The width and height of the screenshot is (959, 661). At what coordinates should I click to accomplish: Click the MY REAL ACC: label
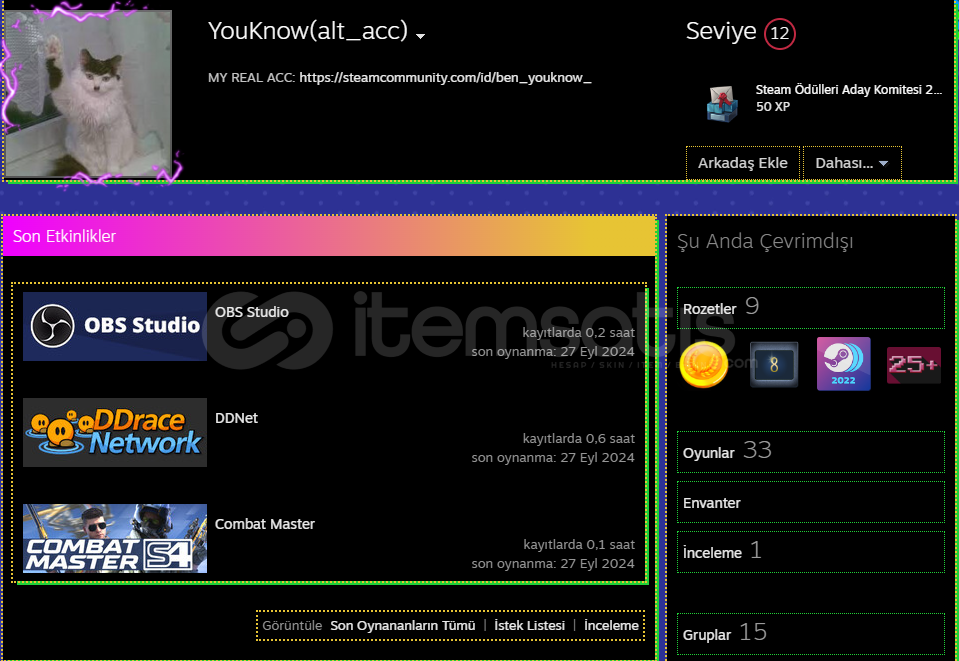pyautogui.click(x=251, y=78)
